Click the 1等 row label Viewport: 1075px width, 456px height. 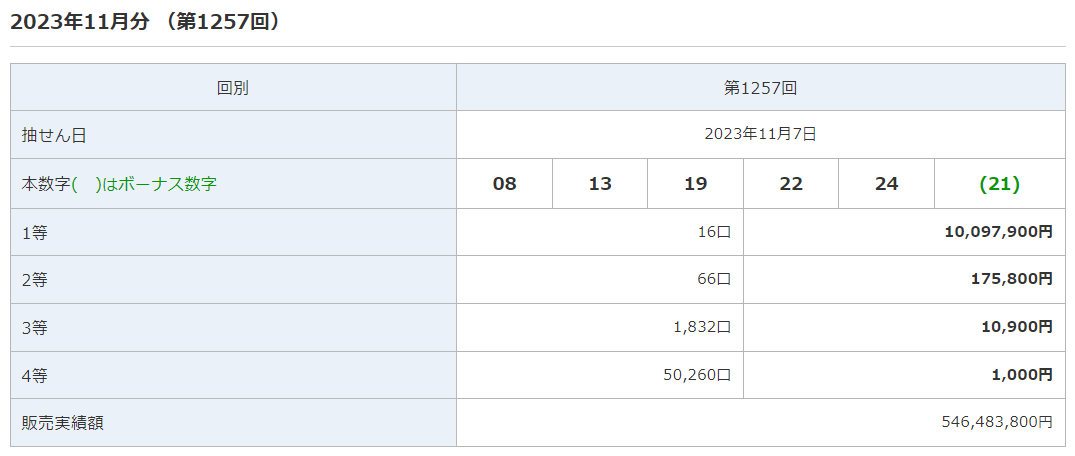35,233
